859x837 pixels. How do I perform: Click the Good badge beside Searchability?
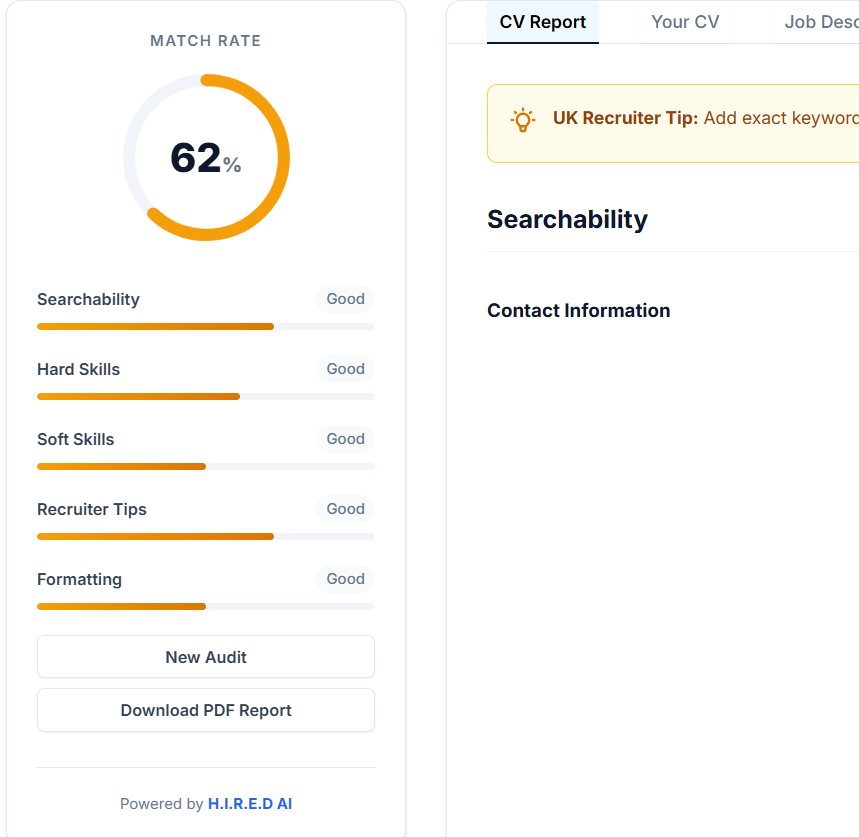point(345,299)
